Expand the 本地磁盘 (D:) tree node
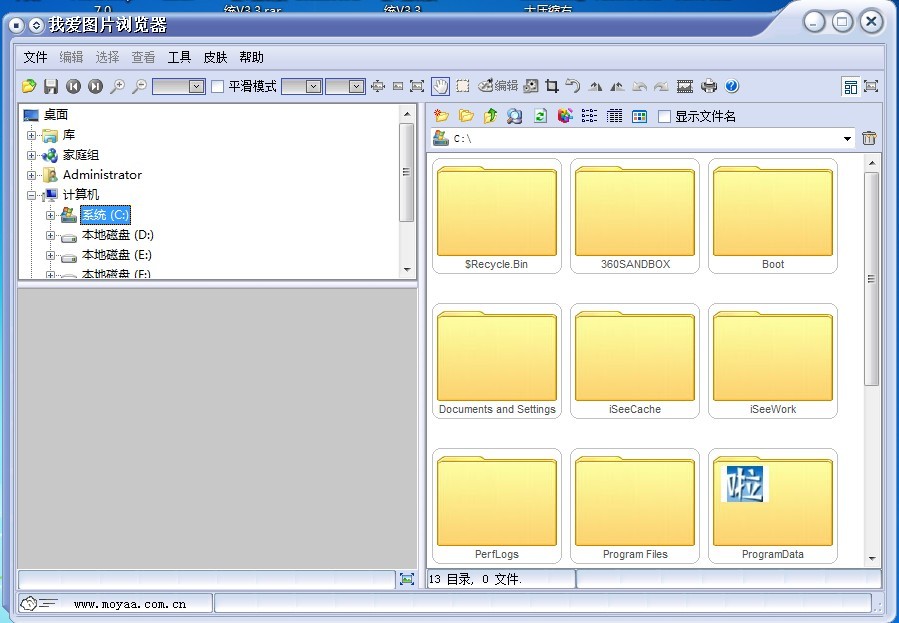The image size is (899, 623). click(x=51, y=235)
